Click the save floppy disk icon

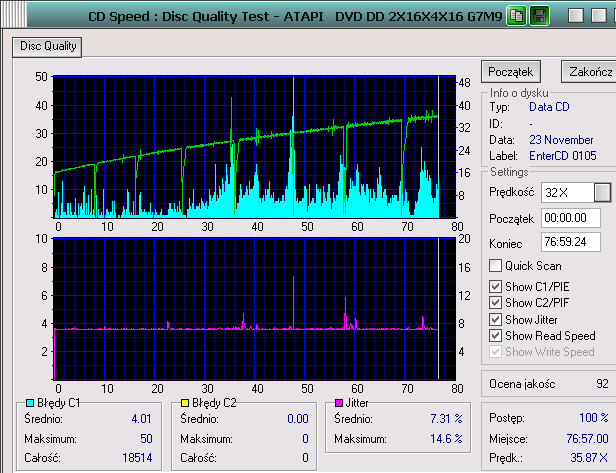pos(539,16)
